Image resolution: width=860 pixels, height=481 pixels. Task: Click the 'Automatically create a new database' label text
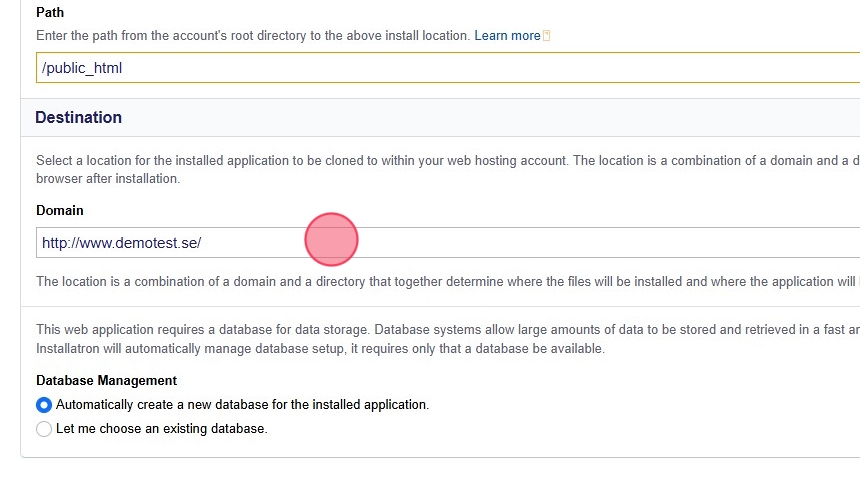[242, 405]
